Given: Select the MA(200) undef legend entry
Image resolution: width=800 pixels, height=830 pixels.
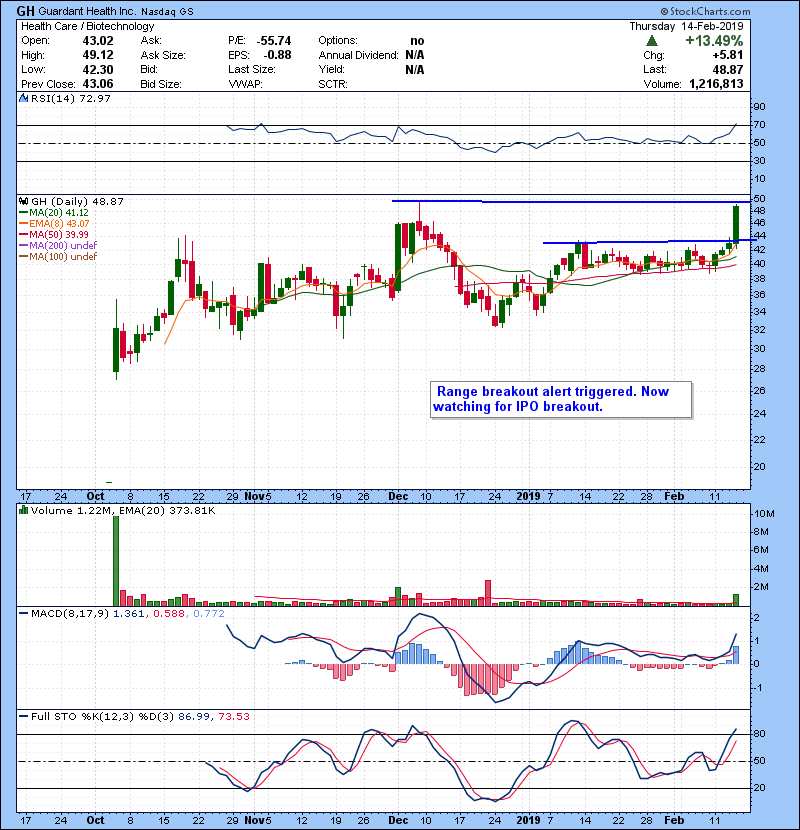Looking at the screenshot, I should pos(58,246).
